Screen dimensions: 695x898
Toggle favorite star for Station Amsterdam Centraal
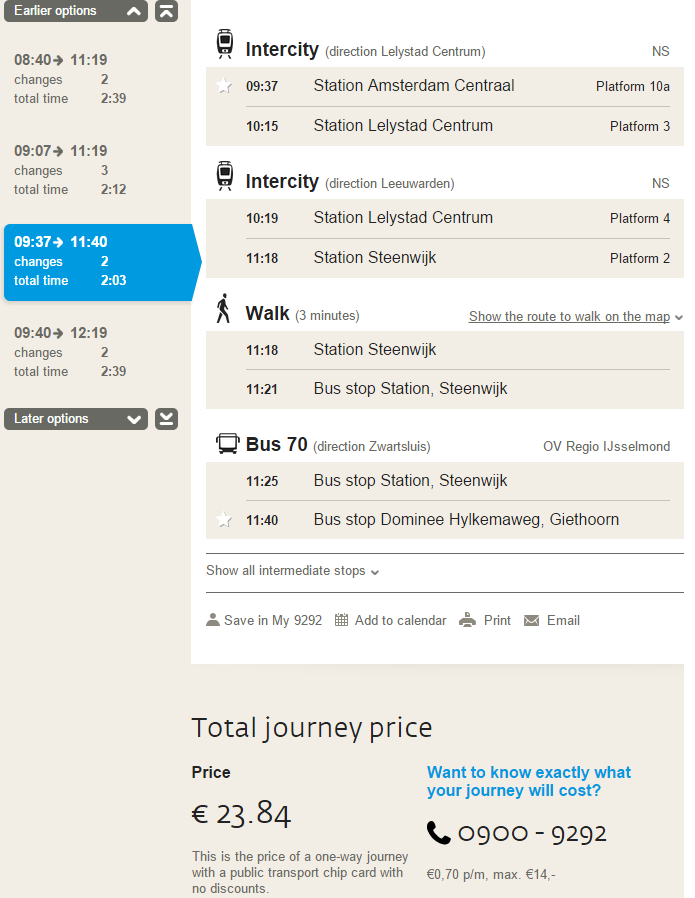(x=224, y=86)
